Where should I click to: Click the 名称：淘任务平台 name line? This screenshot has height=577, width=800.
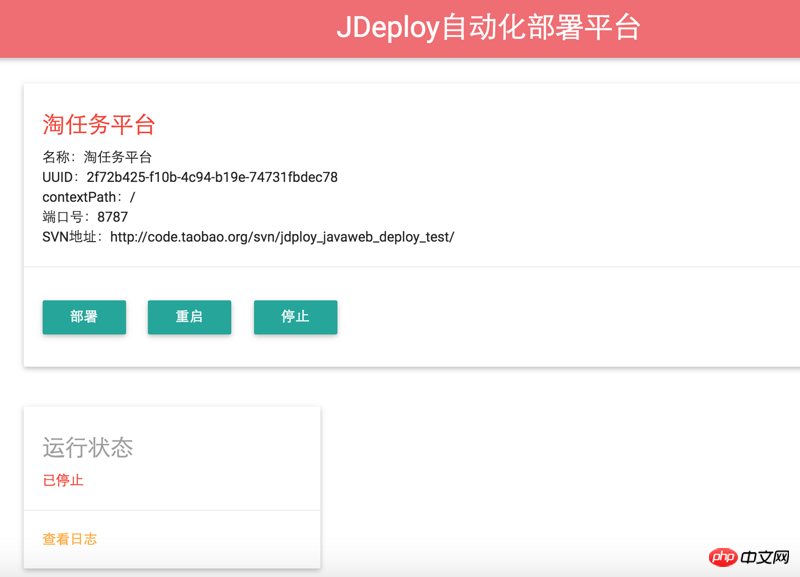(97, 157)
